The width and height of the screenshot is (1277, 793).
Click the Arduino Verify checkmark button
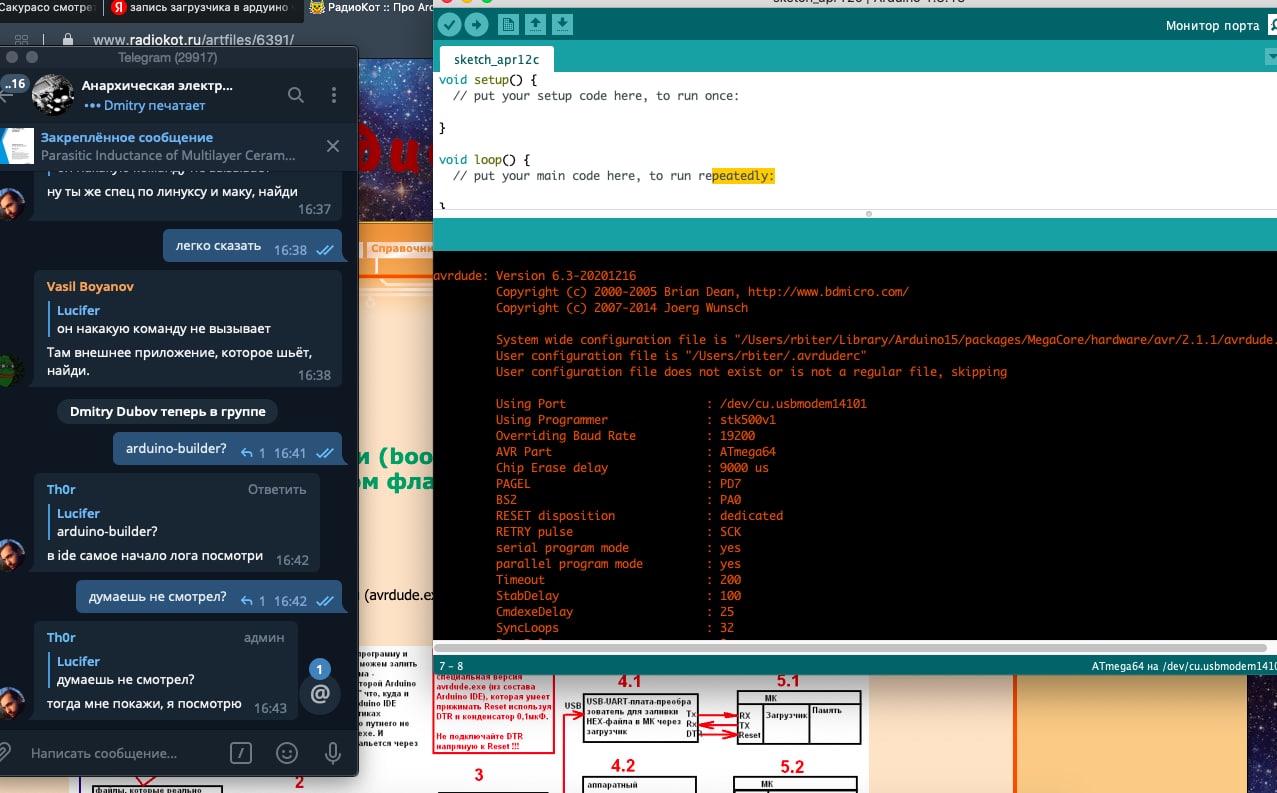click(x=449, y=25)
